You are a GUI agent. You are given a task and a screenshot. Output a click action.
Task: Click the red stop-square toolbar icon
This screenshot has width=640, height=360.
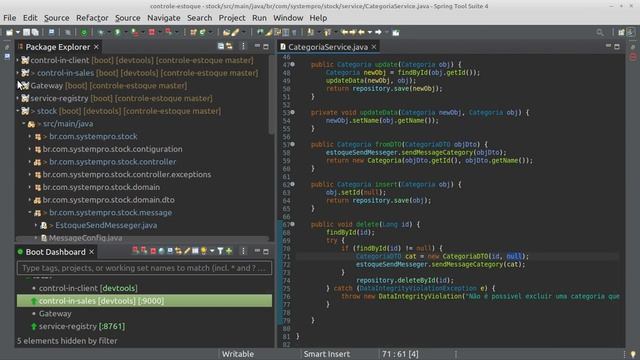(x=151, y=32)
